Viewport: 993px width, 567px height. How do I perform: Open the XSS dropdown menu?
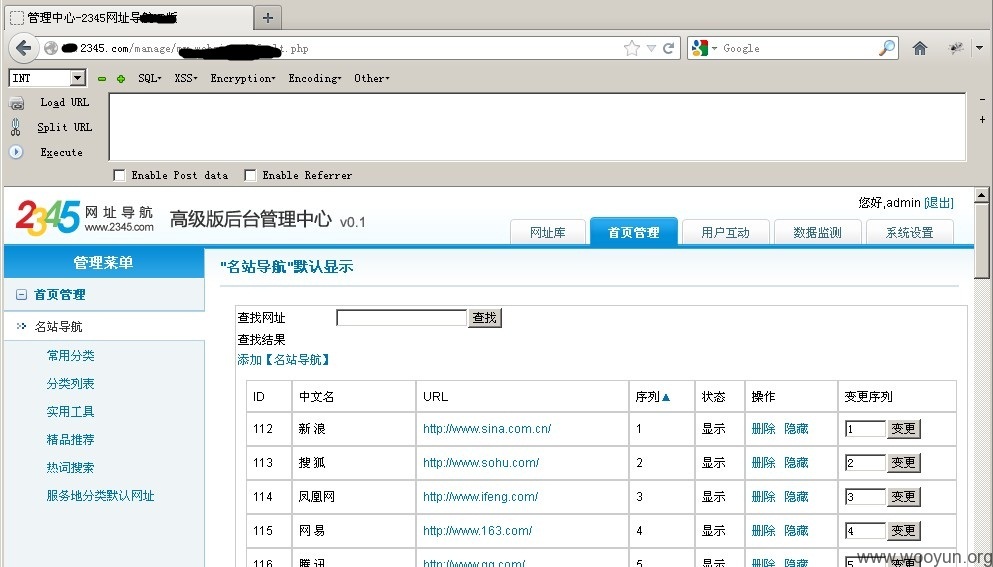tap(186, 78)
